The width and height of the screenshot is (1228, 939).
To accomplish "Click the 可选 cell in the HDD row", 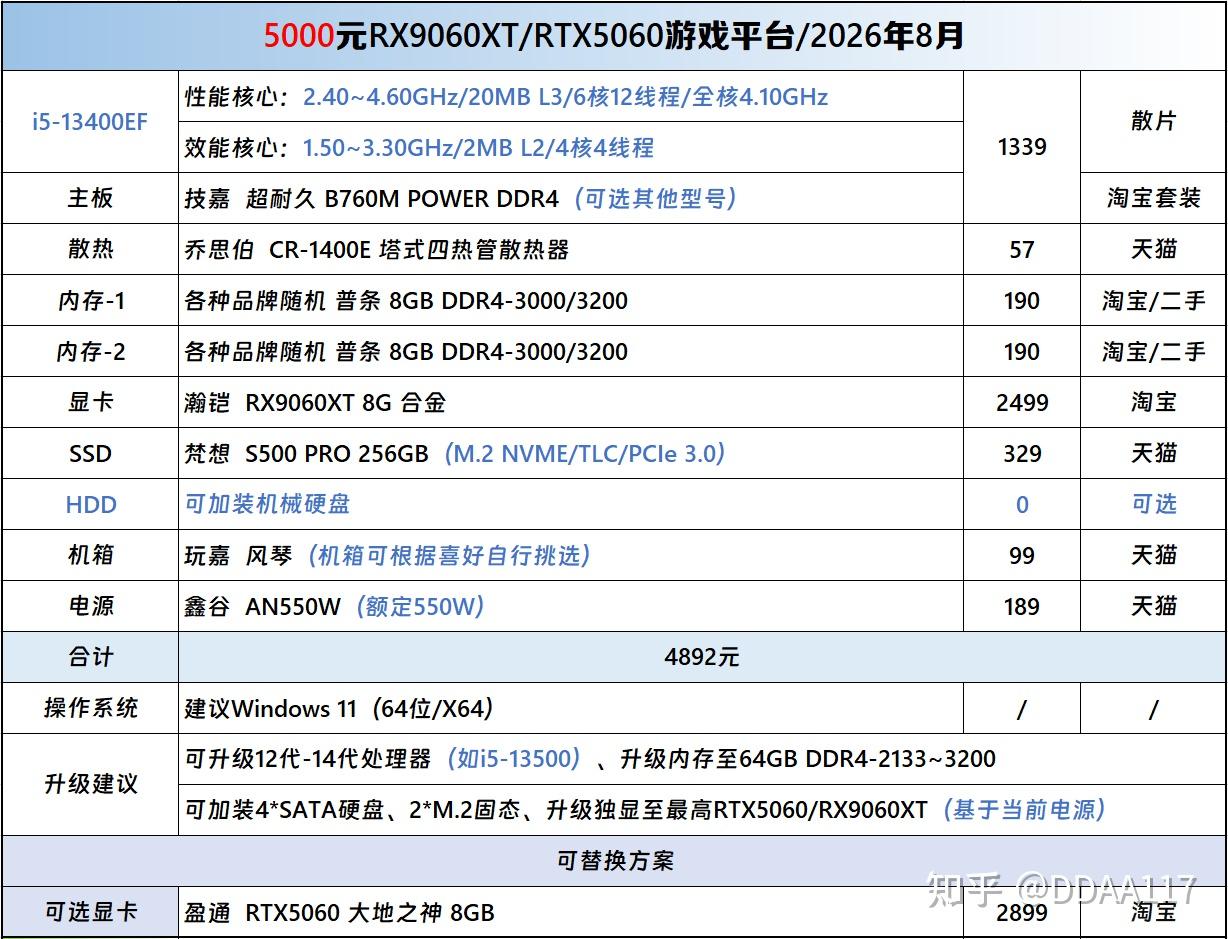I will click(1153, 504).
